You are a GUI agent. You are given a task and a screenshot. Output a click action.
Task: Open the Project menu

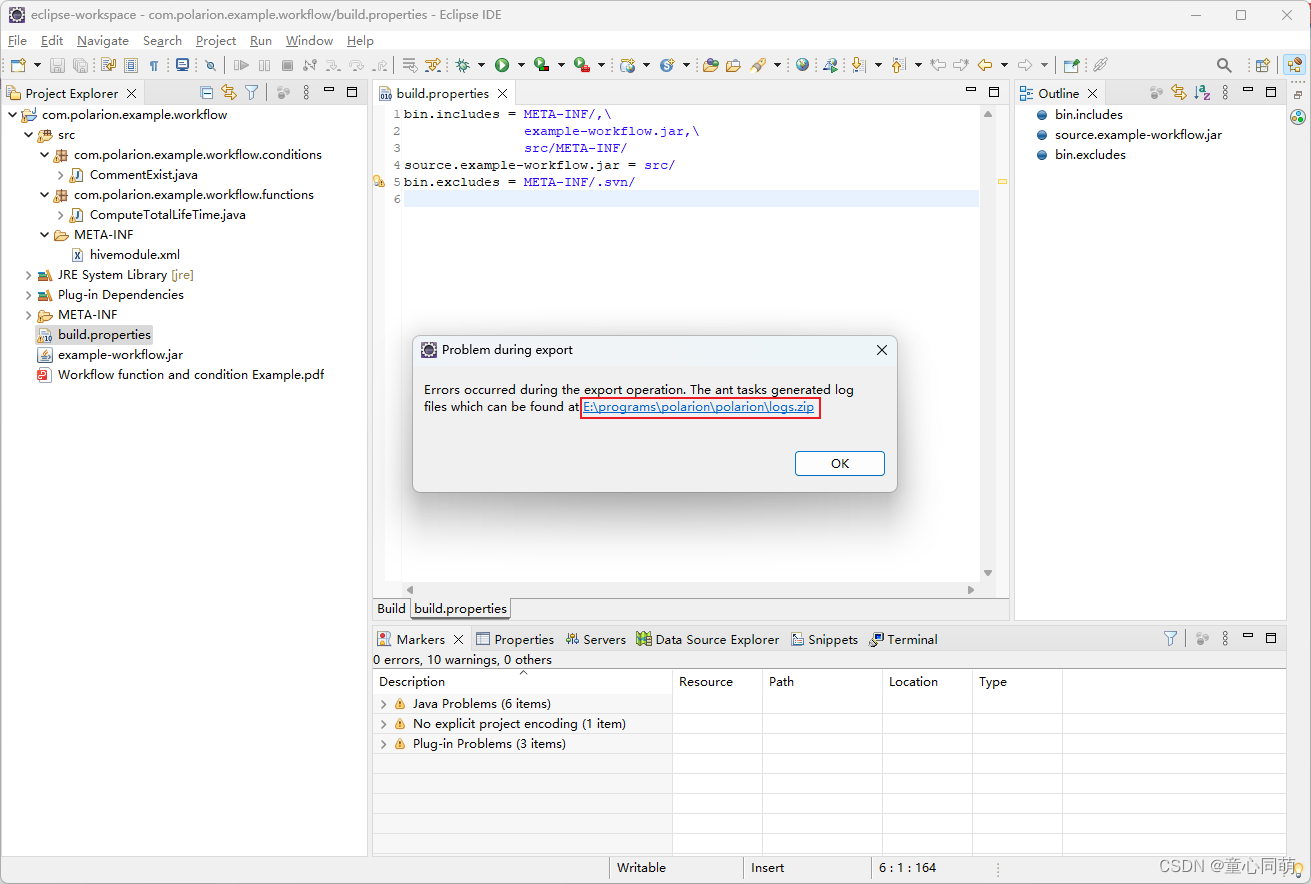pyautogui.click(x=216, y=41)
